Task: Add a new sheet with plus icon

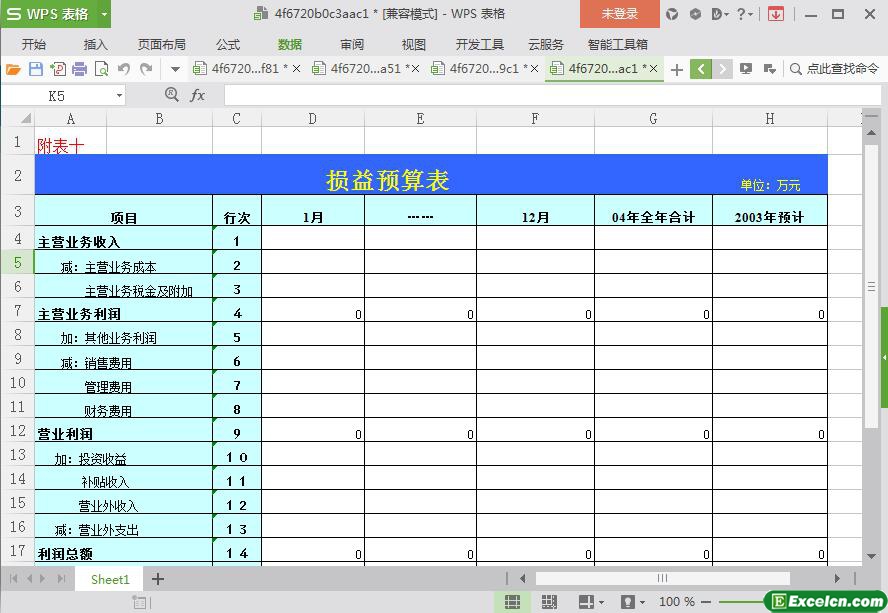Action: point(157,578)
